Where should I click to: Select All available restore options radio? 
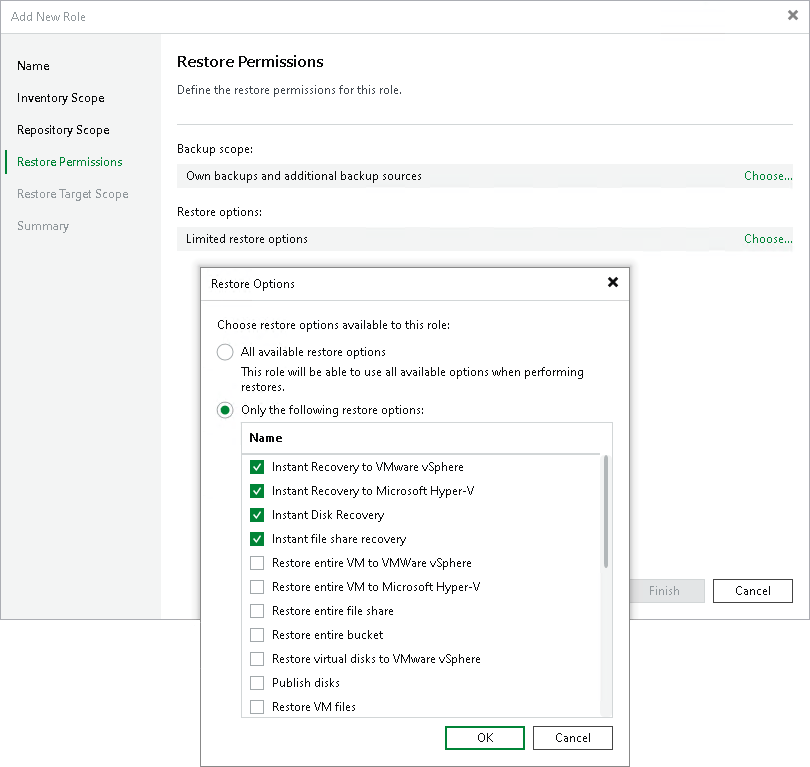(x=226, y=352)
